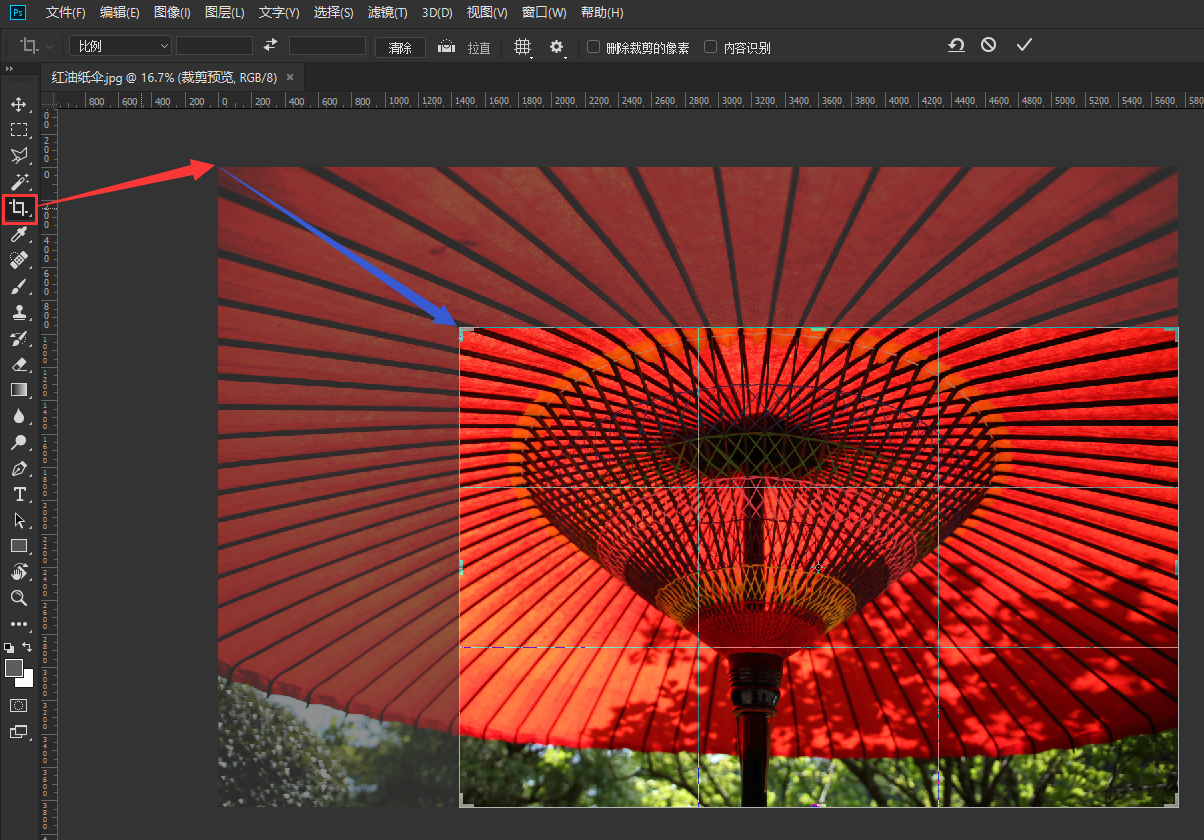The height and width of the screenshot is (840, 1204).
Task: Open the Edit Toolbar three-dots menu
Action: 19,624
